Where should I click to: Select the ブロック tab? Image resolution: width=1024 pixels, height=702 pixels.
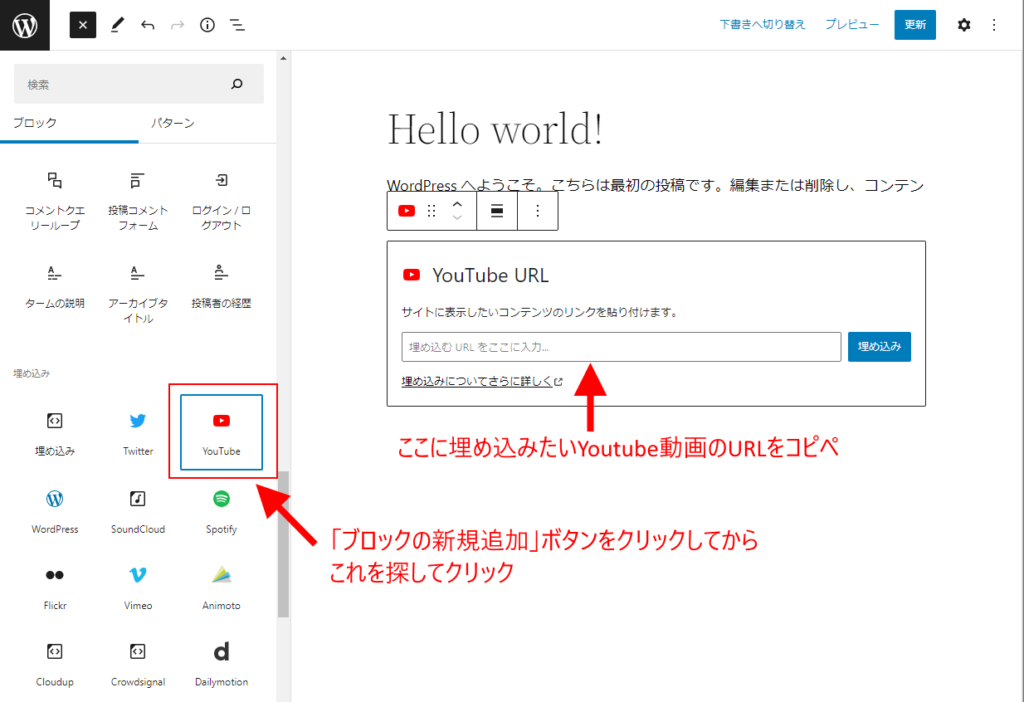click(x=35, y=123)
